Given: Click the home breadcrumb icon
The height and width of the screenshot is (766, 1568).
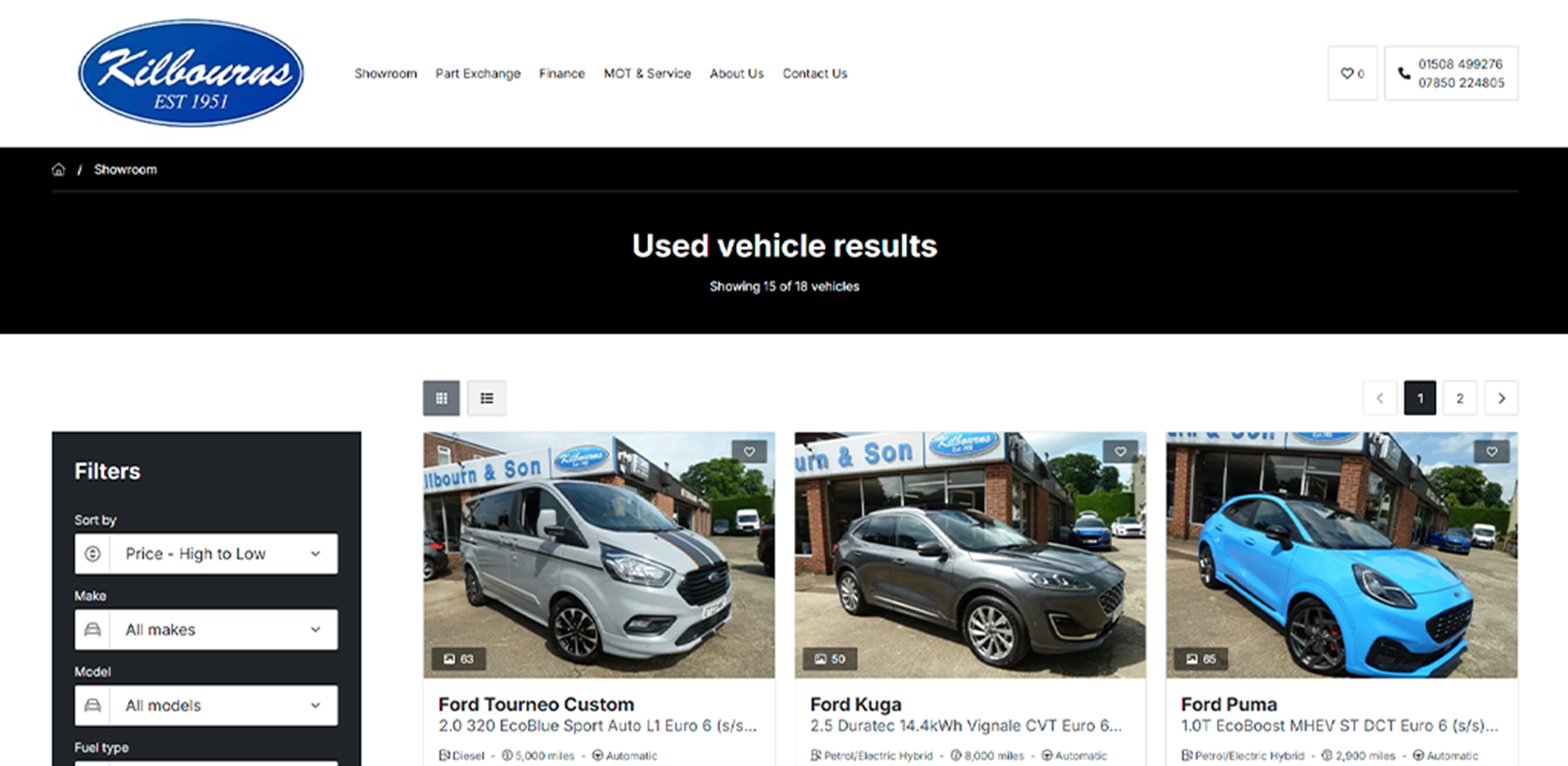Looking at the screenshot, I should point(58,169).
